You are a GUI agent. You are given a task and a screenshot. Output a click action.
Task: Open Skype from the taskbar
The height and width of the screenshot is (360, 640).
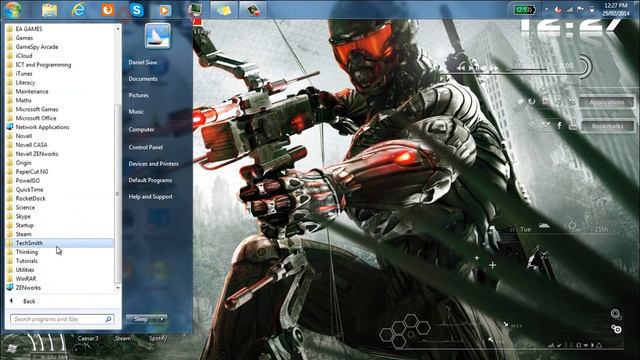tap(137, 10)
